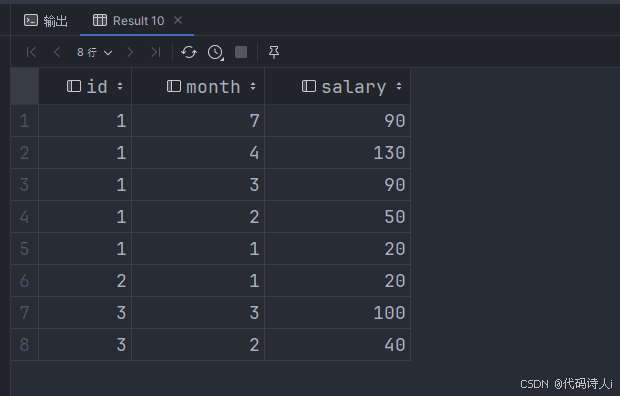Viewport: 620px width, 396px height.
Task: Click id cell 3 in row 7
Action: [85, 313]
